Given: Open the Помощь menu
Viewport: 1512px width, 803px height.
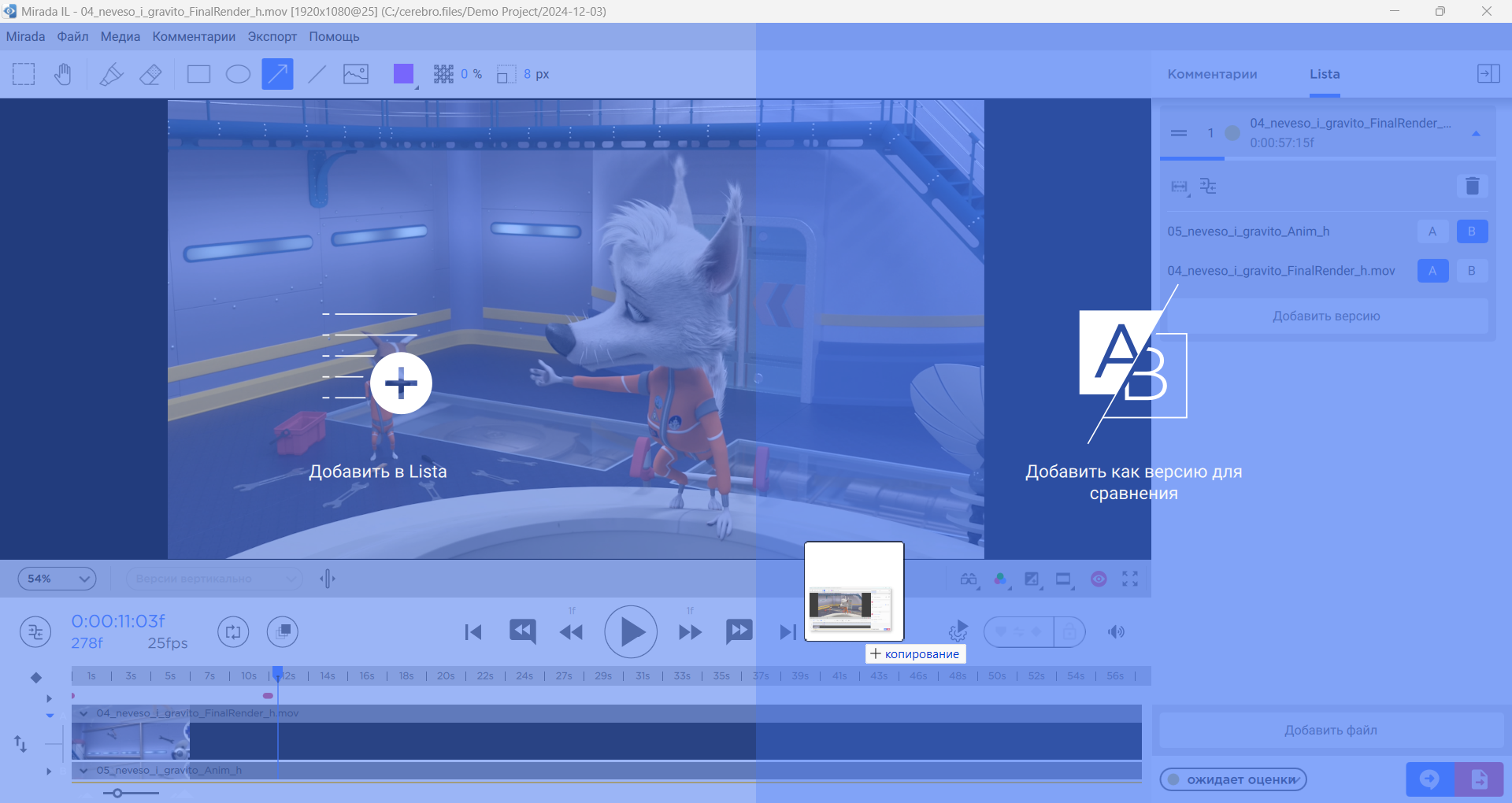Looking at the screenshot, I should (334, 36).
